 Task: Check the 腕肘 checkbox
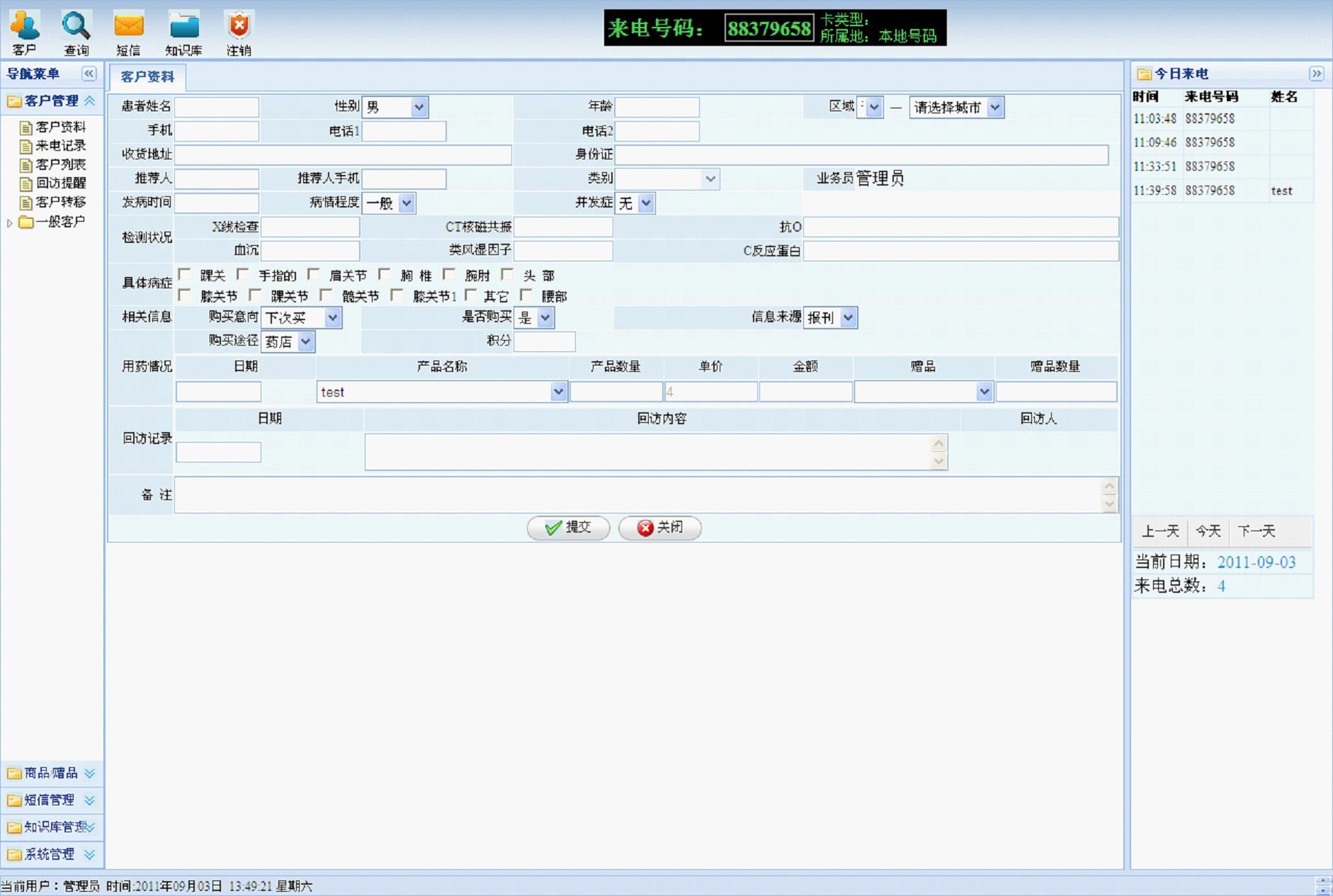click(449, 274)
